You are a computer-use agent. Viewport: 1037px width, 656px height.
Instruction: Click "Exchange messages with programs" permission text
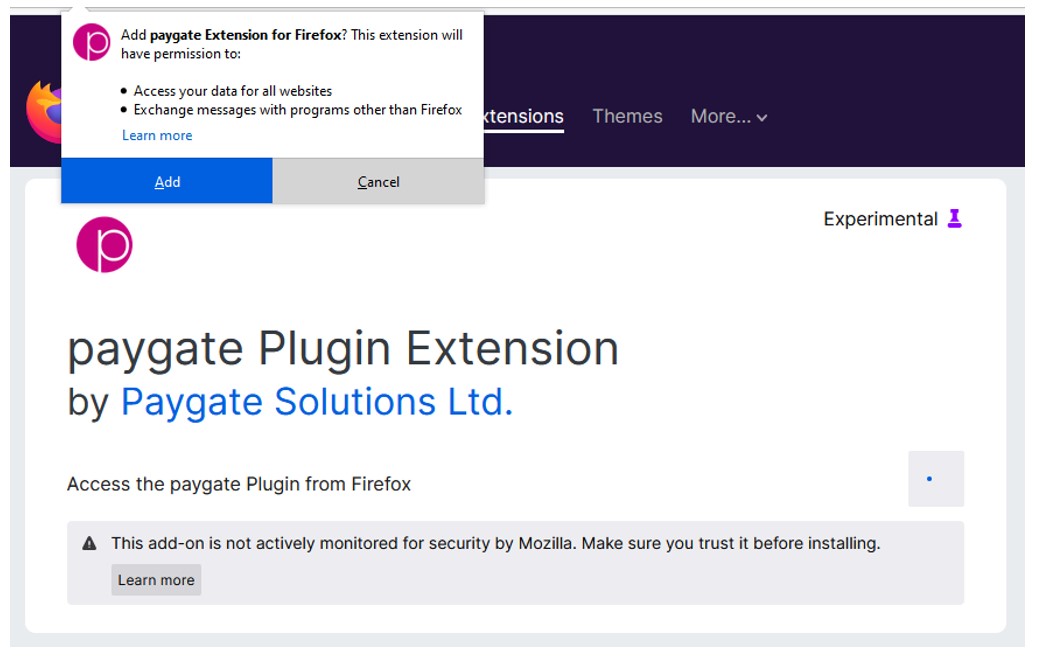tap(298, 110)
